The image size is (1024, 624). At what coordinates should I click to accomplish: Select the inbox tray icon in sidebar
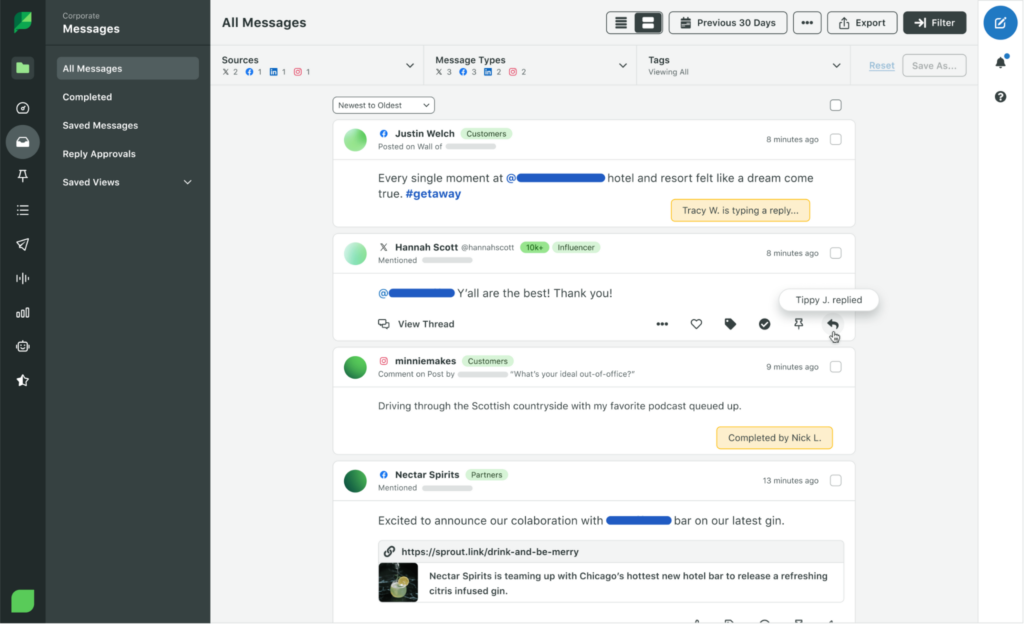click(x=23, y=142)
